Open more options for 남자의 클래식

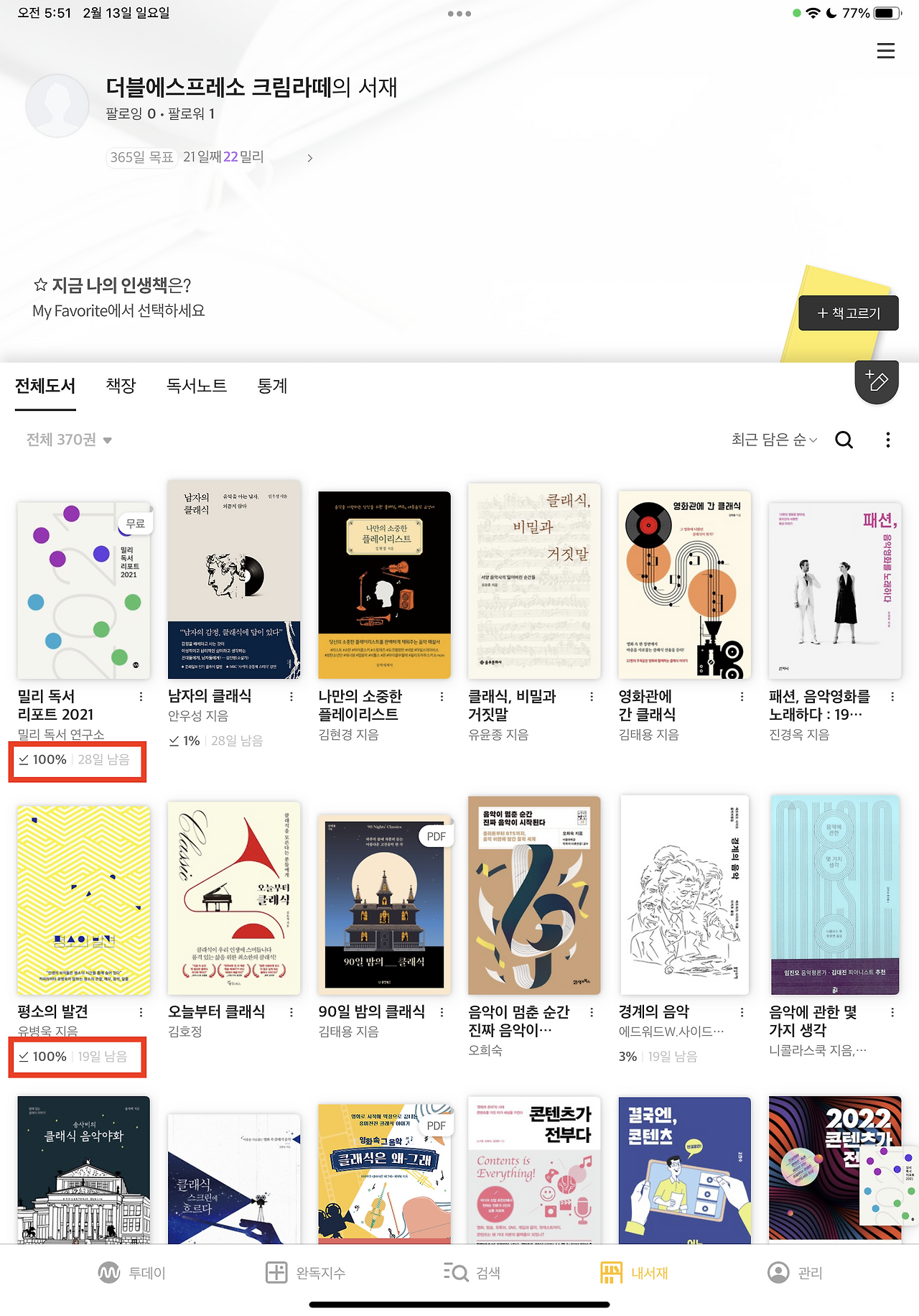(x=291, y=696)
